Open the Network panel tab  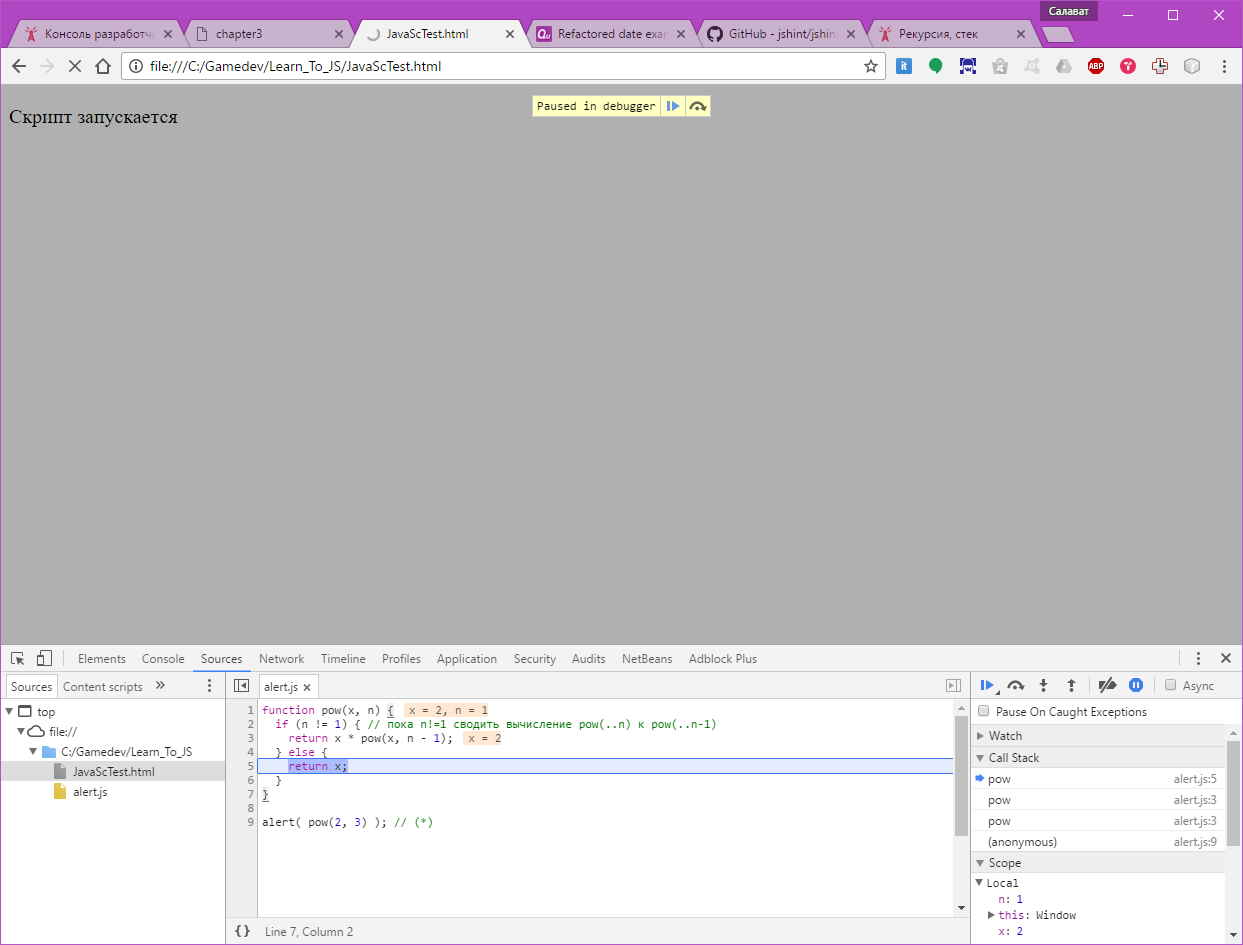point(281,659)
